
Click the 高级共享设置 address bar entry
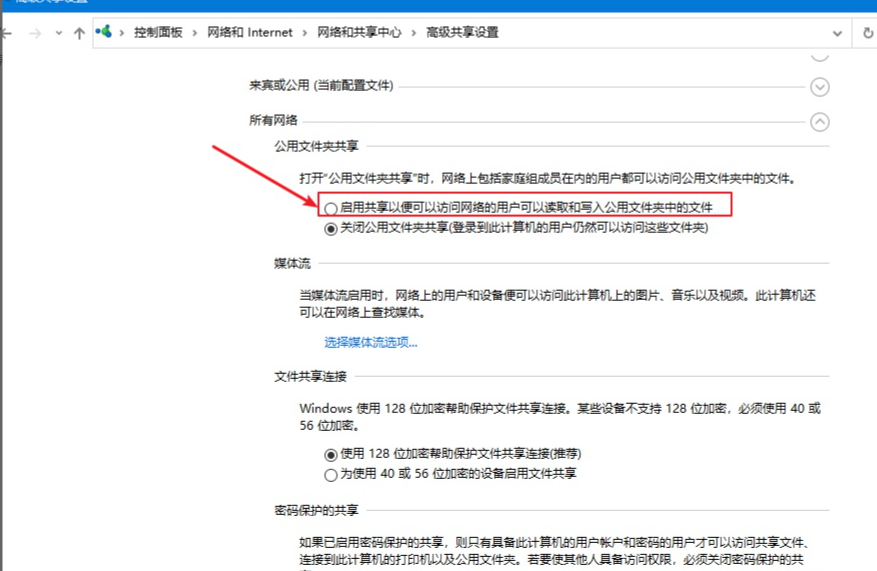point(461,33)
